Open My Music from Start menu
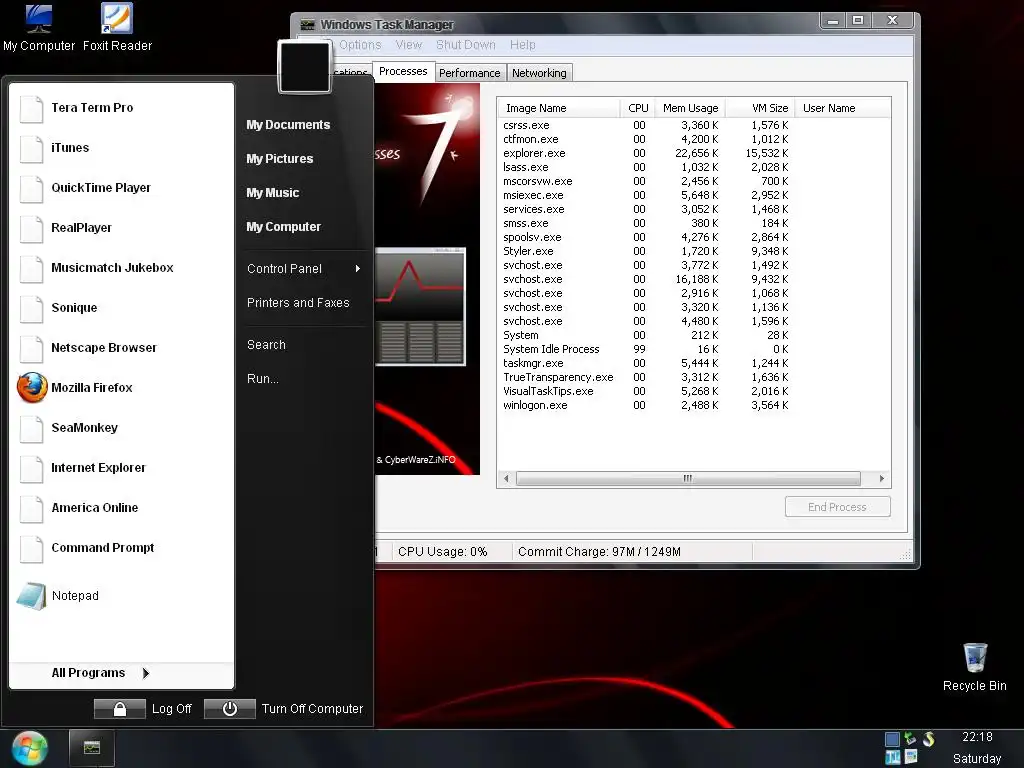The image size is (1024, 768). [272, 193]
